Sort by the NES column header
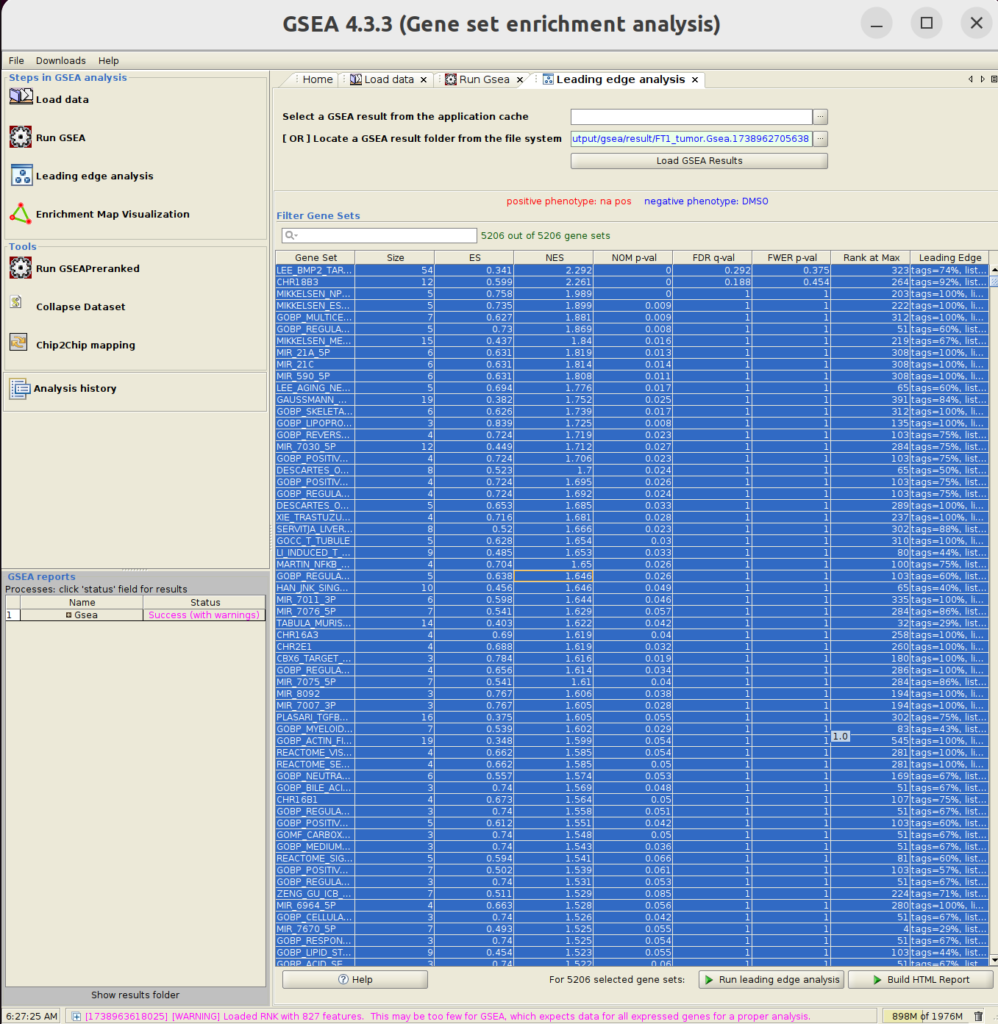The width and height of the screenshot is (998, 1024). coord(554,258)
